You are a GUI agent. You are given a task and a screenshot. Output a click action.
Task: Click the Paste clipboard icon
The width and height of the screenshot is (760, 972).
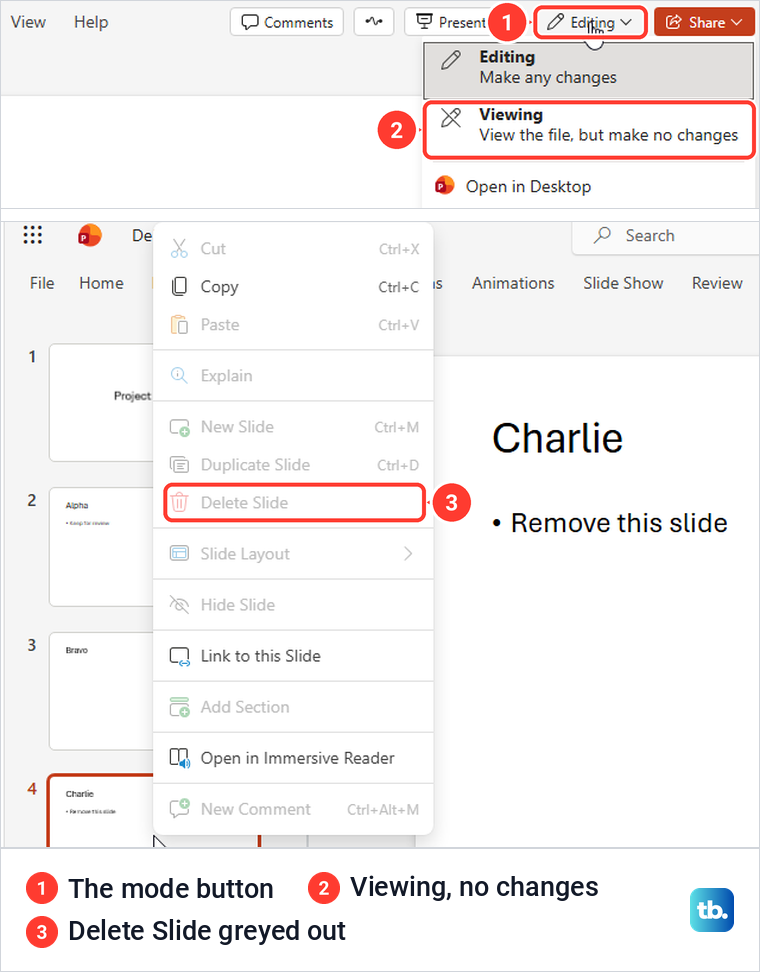[179, 324]
